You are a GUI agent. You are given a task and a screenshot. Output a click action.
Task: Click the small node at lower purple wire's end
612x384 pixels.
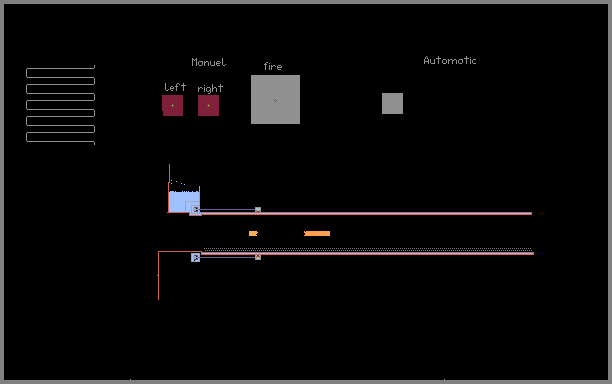coord(258,257)
